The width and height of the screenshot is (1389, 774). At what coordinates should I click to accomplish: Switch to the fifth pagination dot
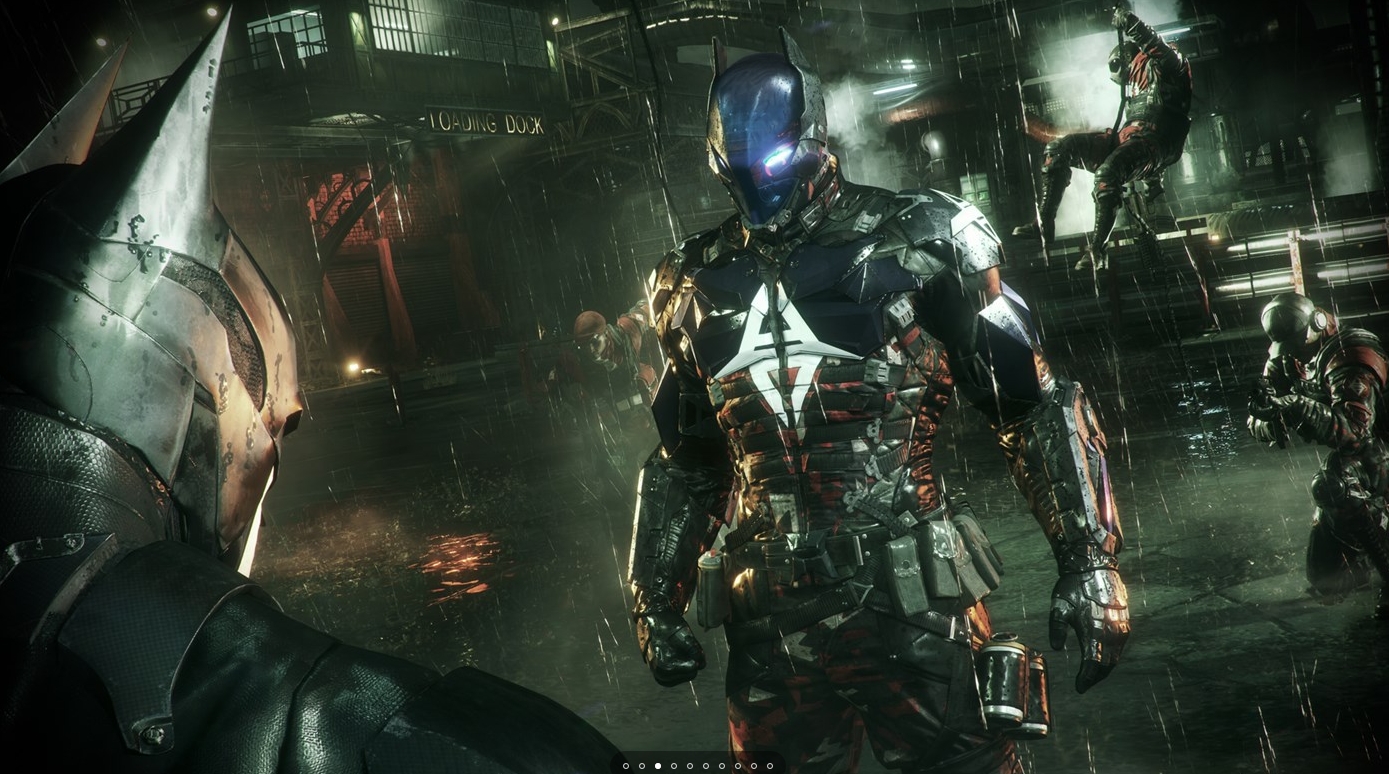coord(690,766)
